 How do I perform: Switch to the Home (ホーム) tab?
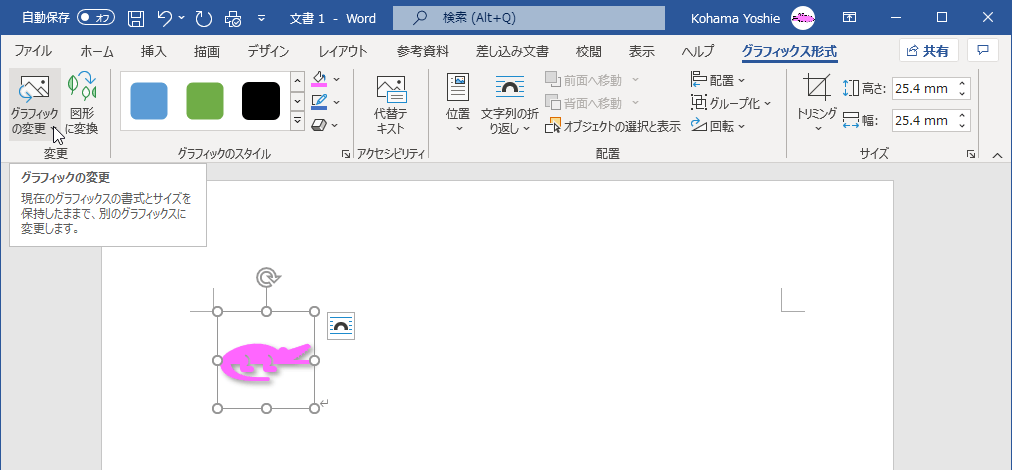click(x=97, y=52)
